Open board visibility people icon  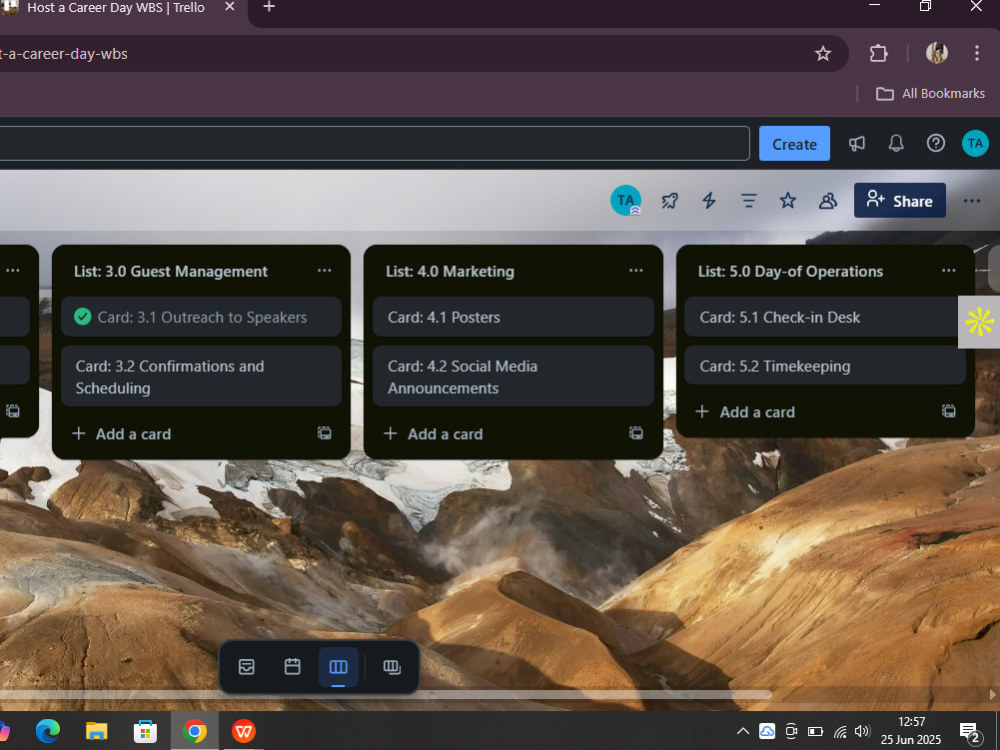(828, 201)
